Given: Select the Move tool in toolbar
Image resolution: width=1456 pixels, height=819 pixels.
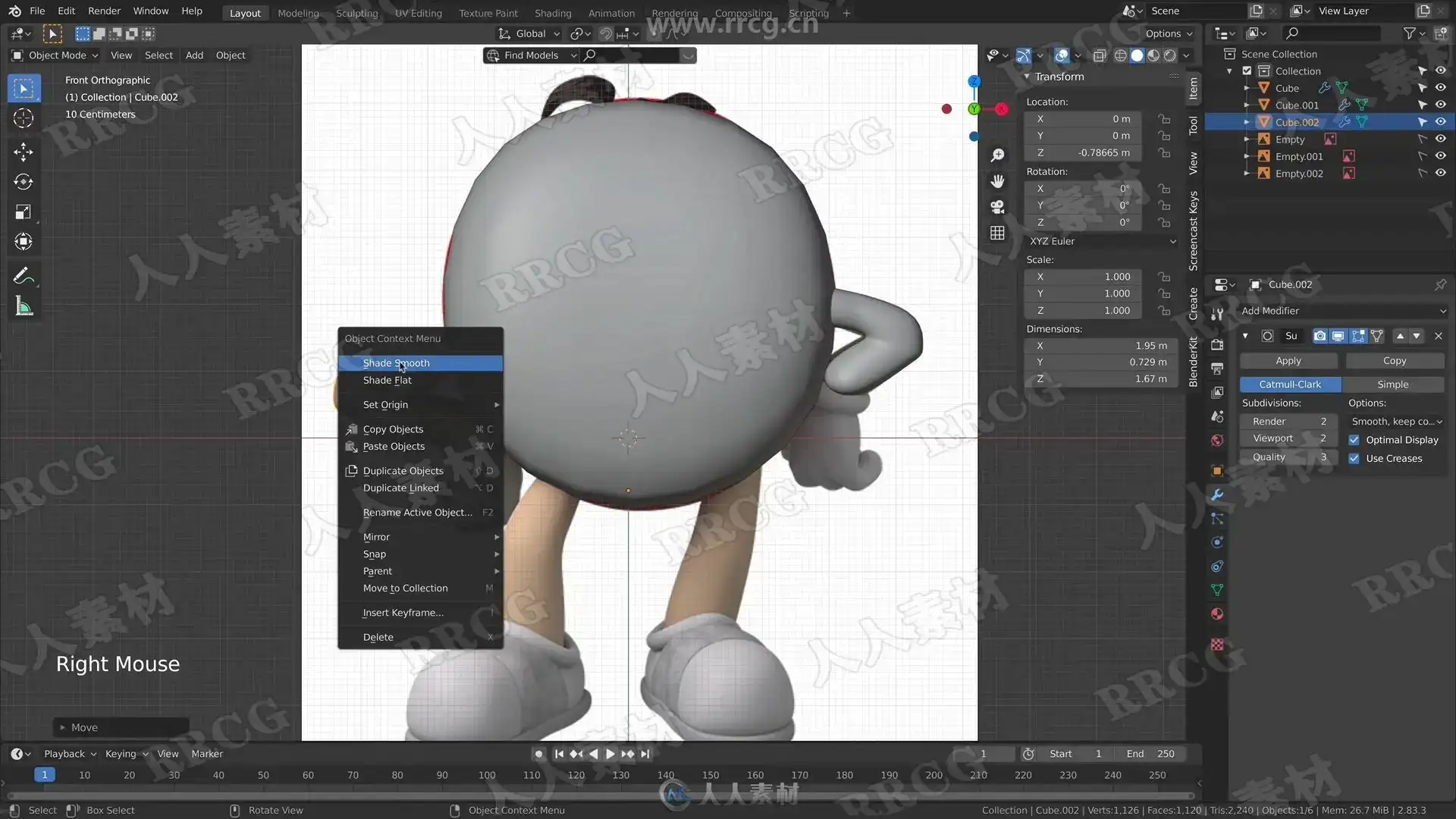Looking at the screenshot, I should 24,152.
